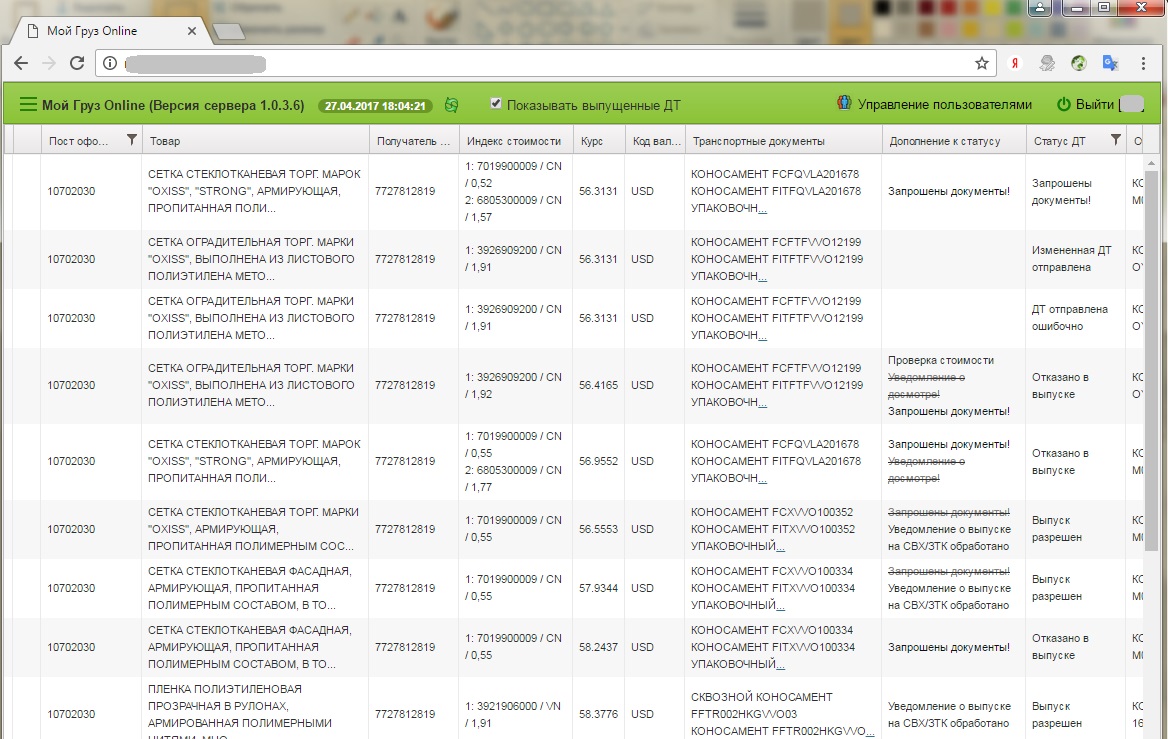Open the hamburger menu beside Мой Груз Online

tap(27, 105)
